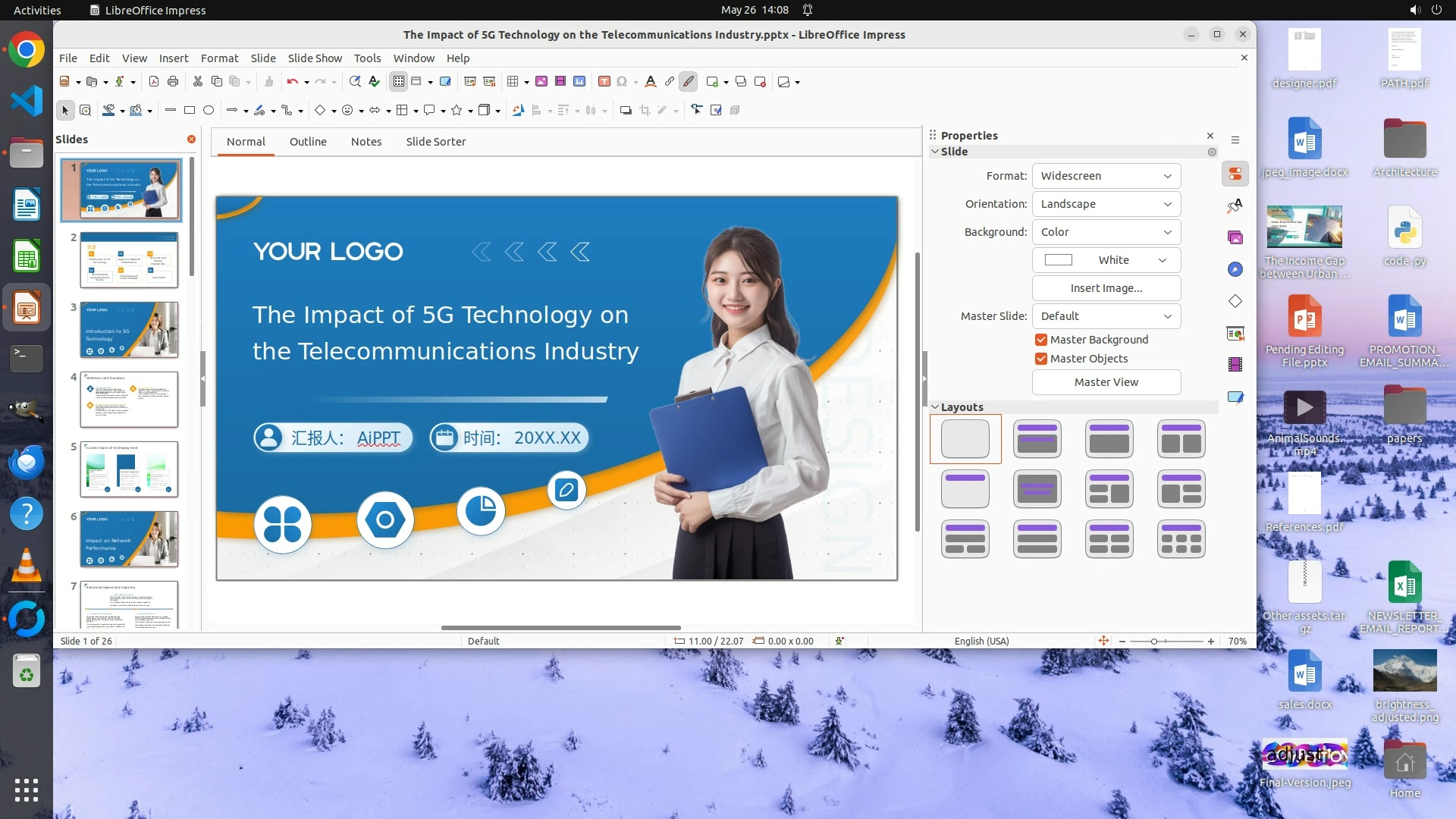Open the Slide Show menu

(x=315, y=58)
